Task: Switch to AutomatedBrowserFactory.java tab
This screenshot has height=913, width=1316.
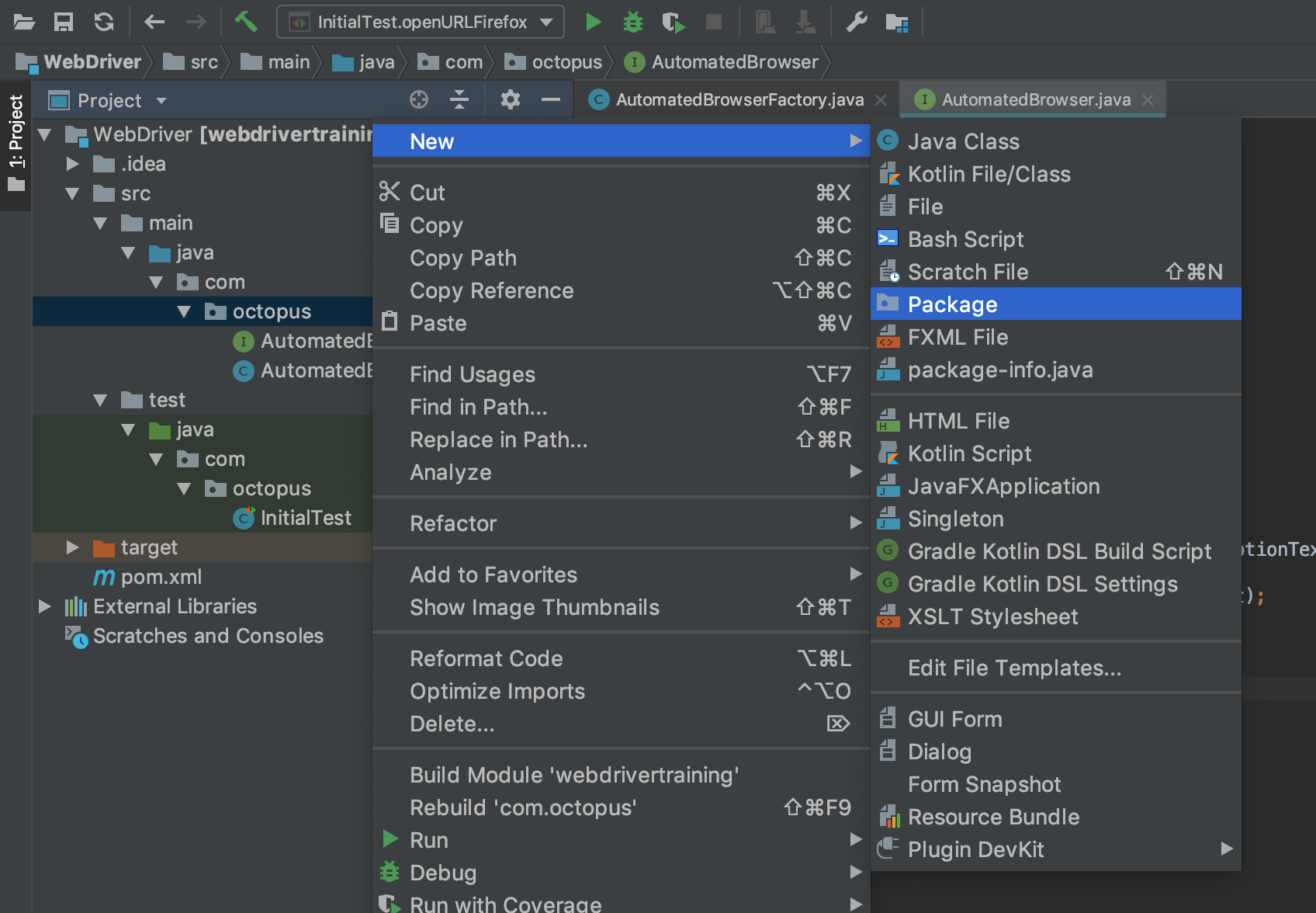Action: (739, 99)
